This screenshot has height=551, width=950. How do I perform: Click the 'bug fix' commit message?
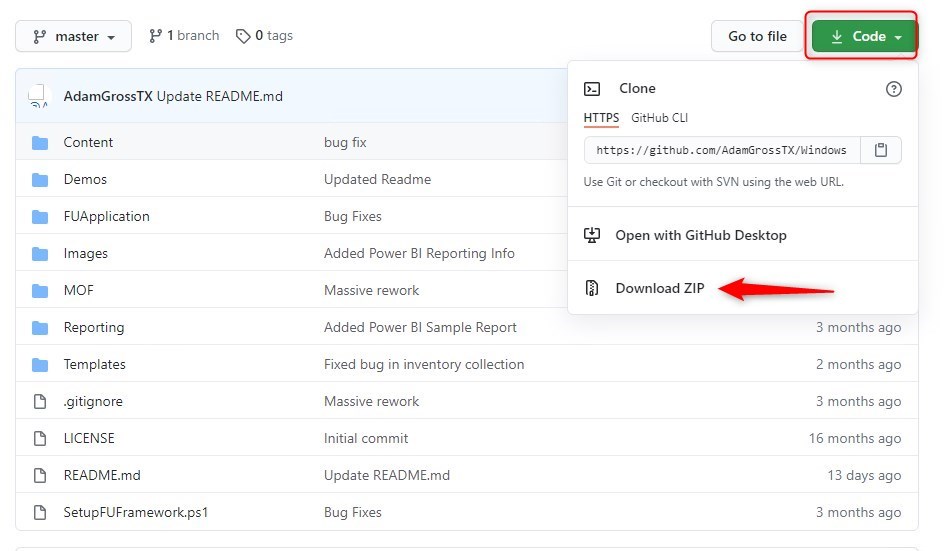click(x=345, y=142)
